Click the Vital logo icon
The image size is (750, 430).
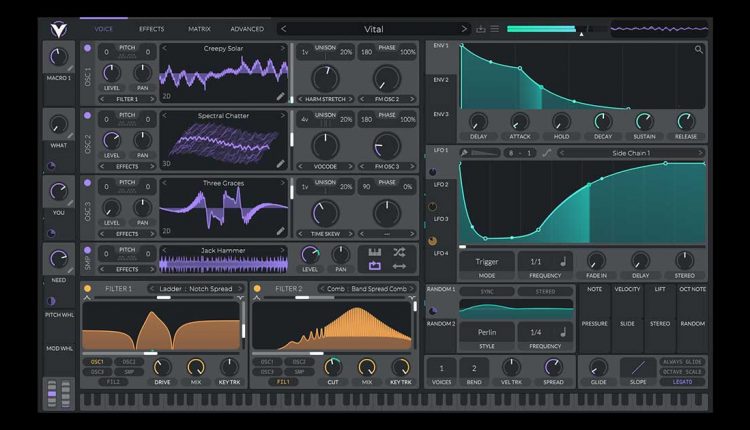(59, 30)
